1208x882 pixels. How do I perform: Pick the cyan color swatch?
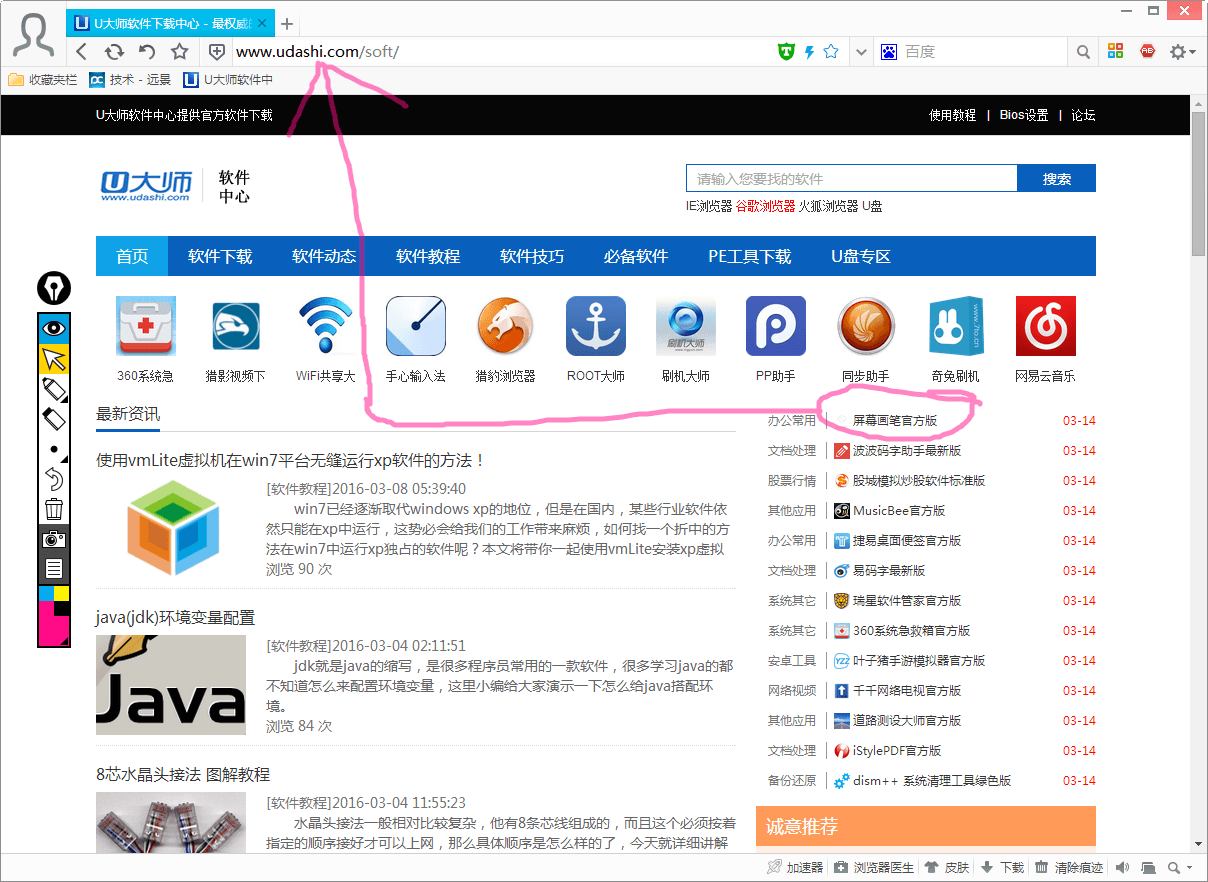[x=46, y=594]
